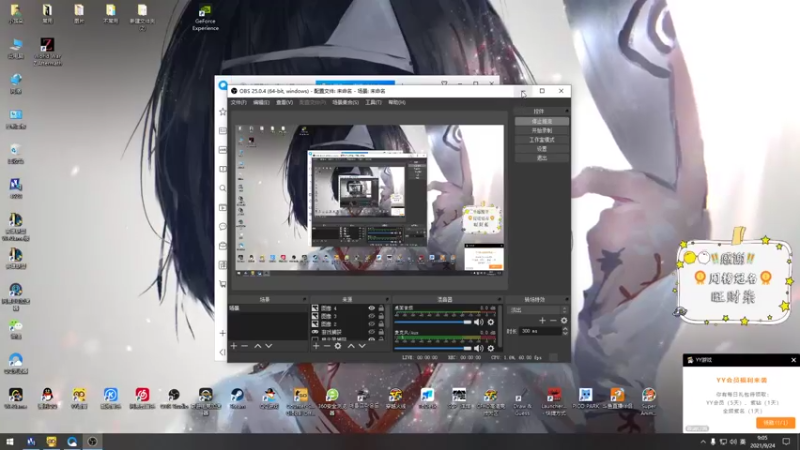Remove selected scene with minus icon
The width and height of the screenshot is (800, 450).
(244, 346)
